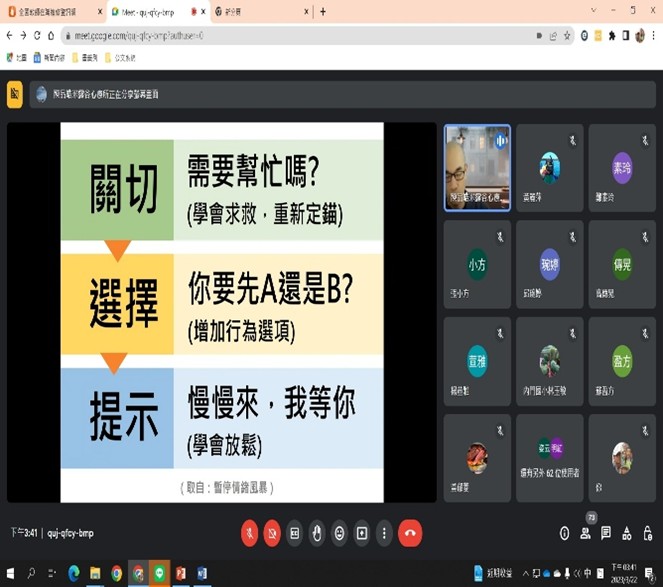
Task: Open the Windows Start menu
Action: pos(10,573)
